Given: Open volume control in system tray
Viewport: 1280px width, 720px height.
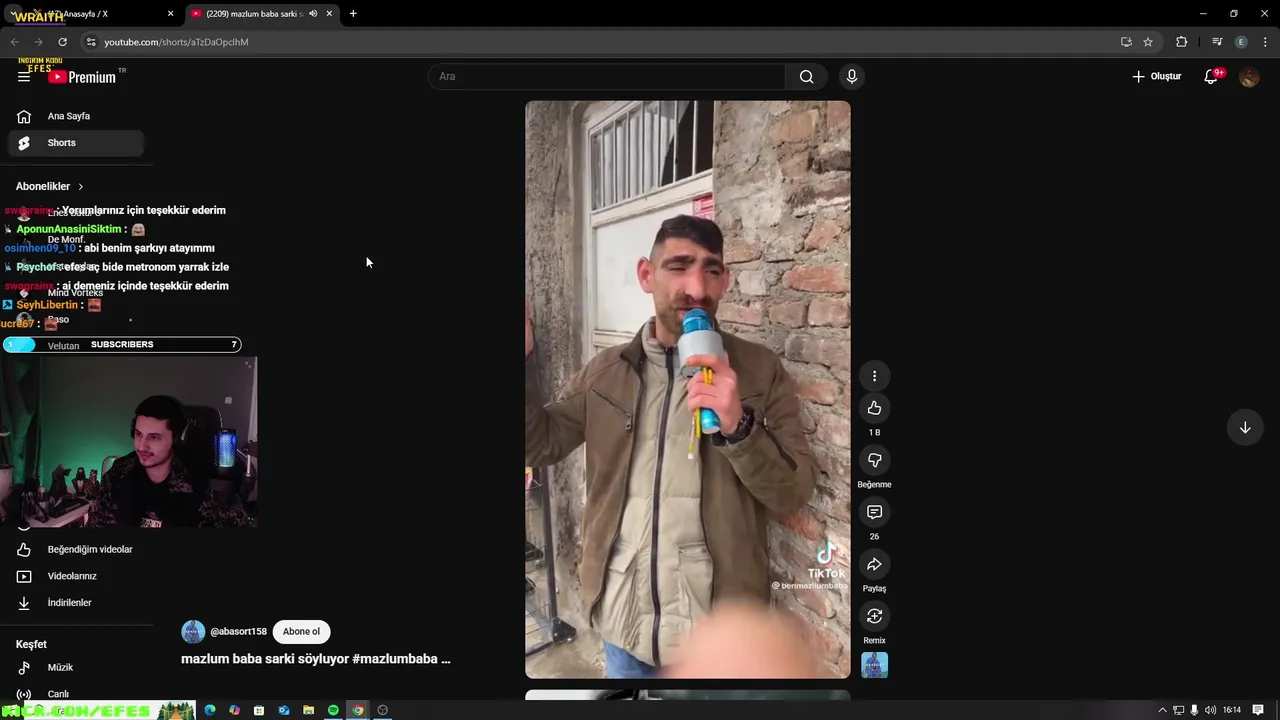Looking at the screenshot, I should pos(1210,710).
